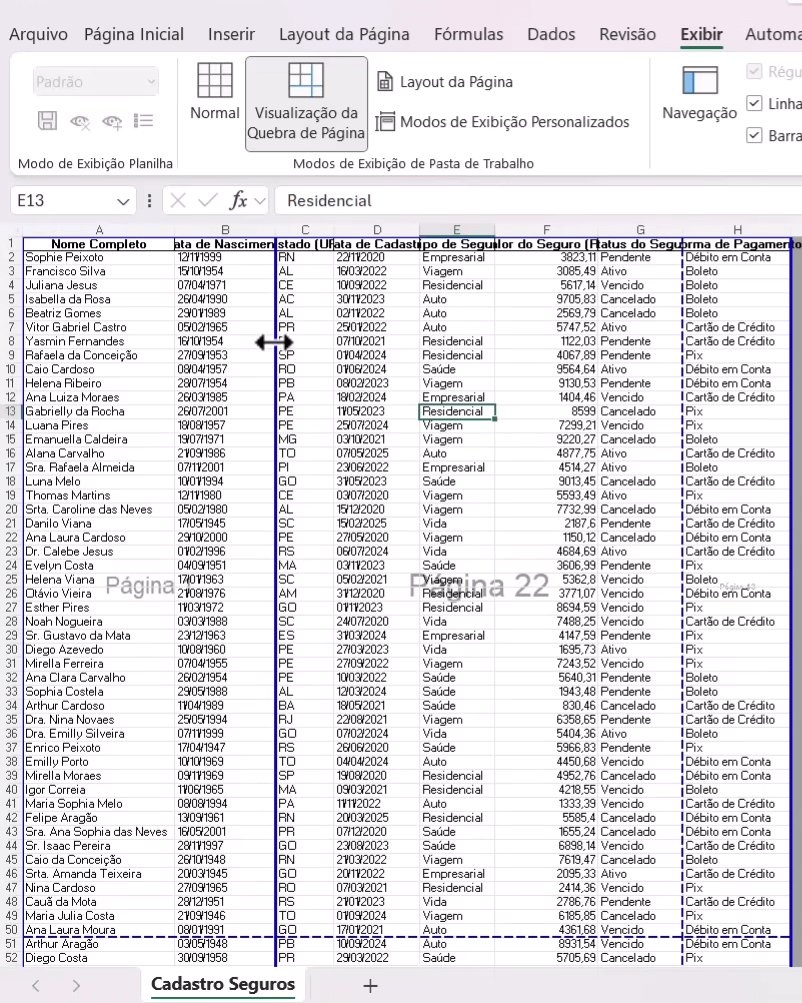The image size is (802, 1003).
Task: Click the value 9705,83 cell
Action: (x=546, y=299)
